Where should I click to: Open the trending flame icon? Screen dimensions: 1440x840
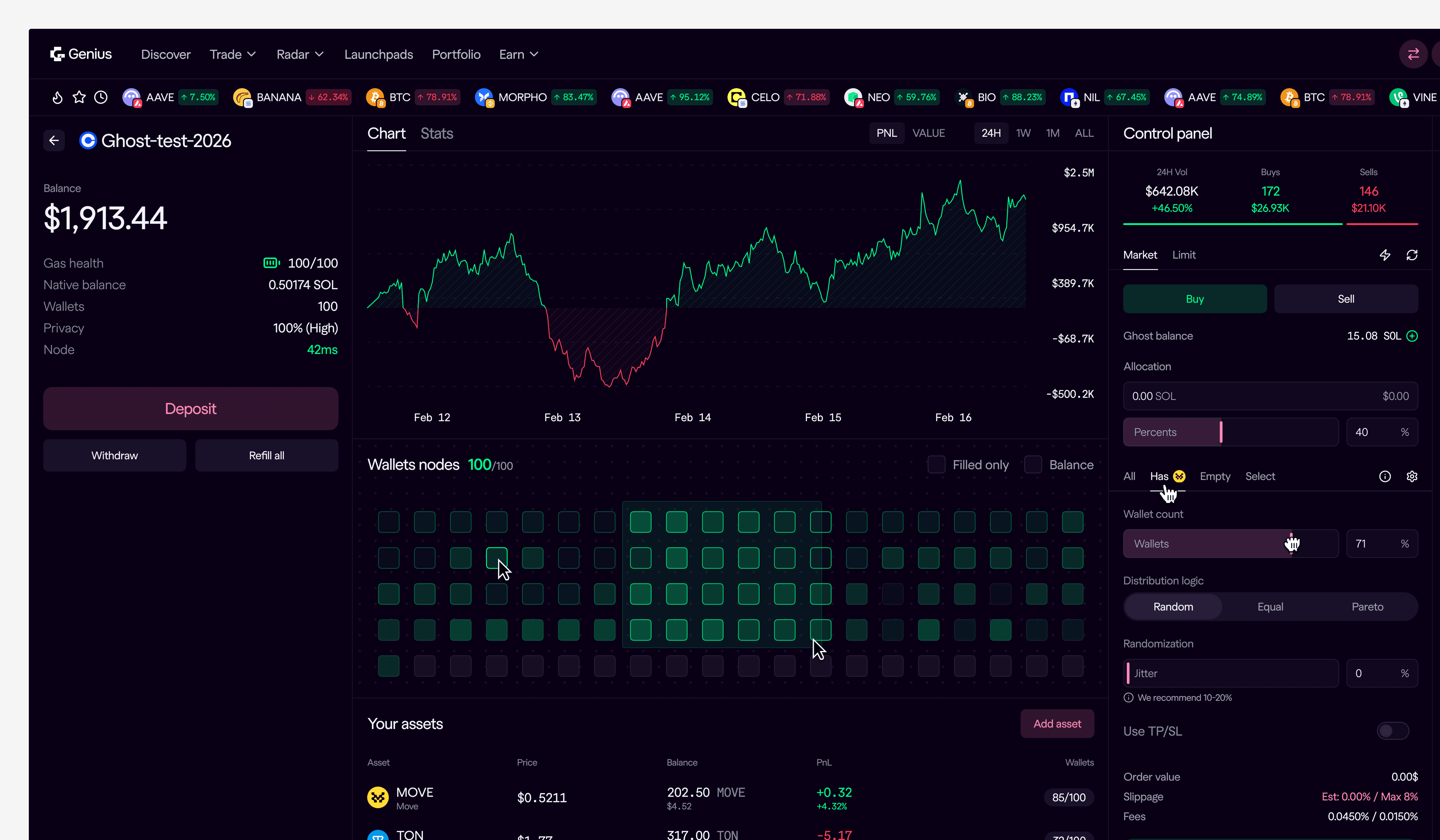57,97
